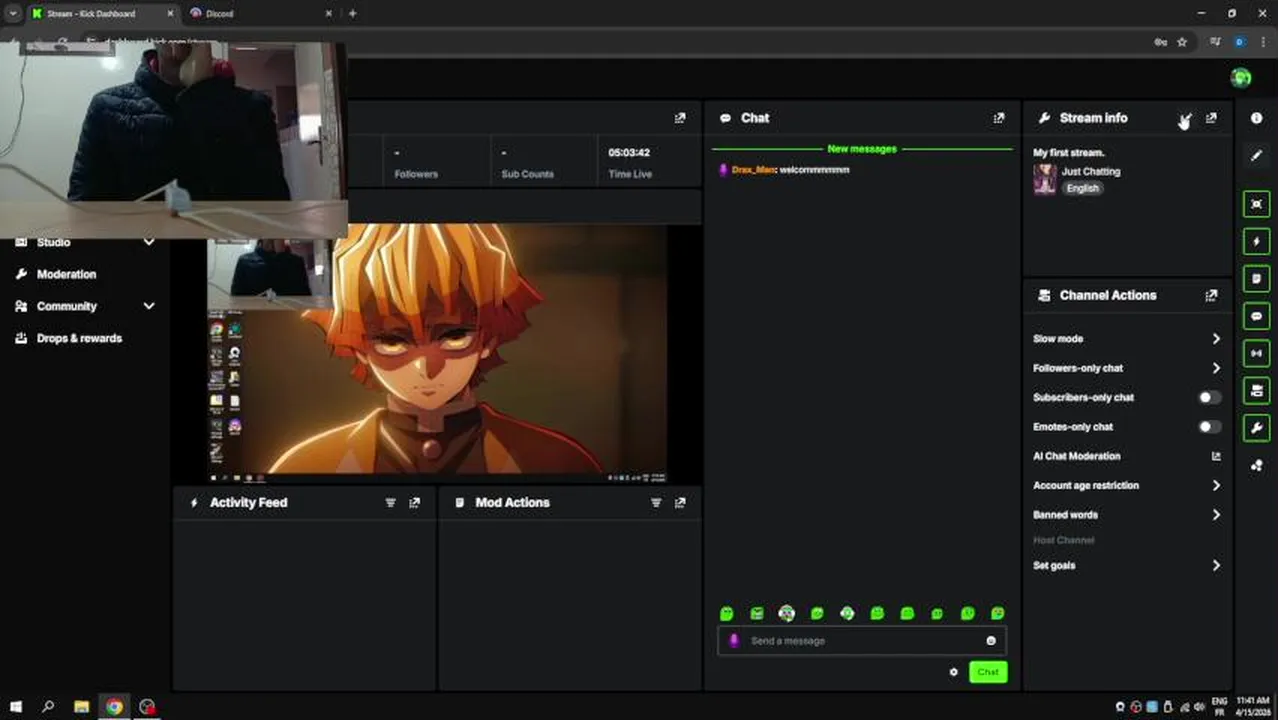The width and height of the screenshot is (1278, 720).
Task: Open emote picker in message box
Action: (x=991, y=641)
